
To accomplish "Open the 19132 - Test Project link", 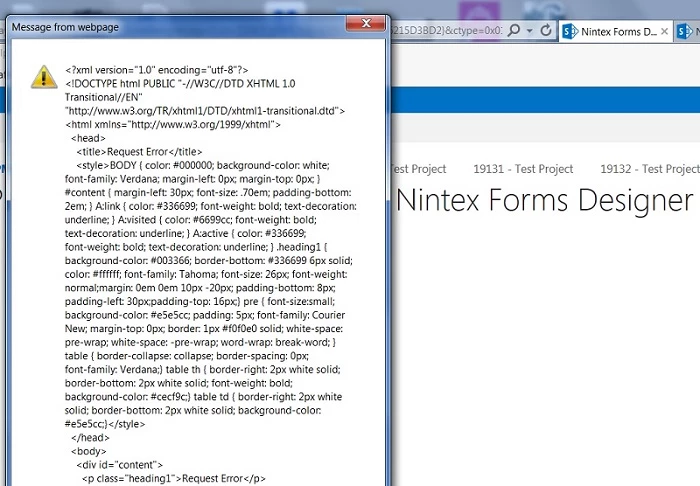I will pyautogui.click(x=650, y=169).
